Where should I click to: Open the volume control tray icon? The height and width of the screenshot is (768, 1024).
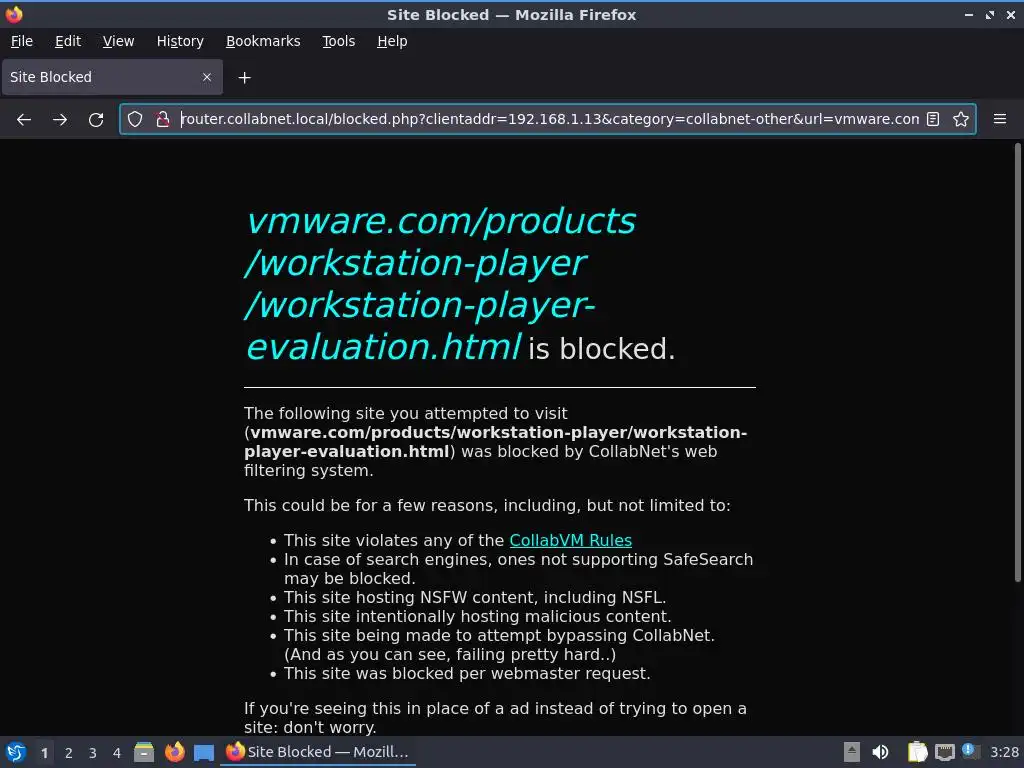pos(880,752)
